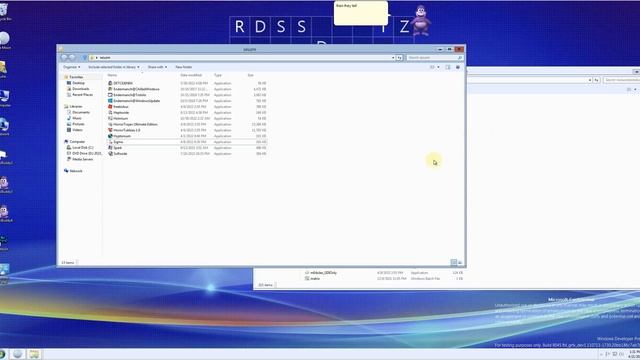Select Local Disk (C:) in navigation pane
The height and width of the screenshot is (360, 640).
click(x=82, y=147)
